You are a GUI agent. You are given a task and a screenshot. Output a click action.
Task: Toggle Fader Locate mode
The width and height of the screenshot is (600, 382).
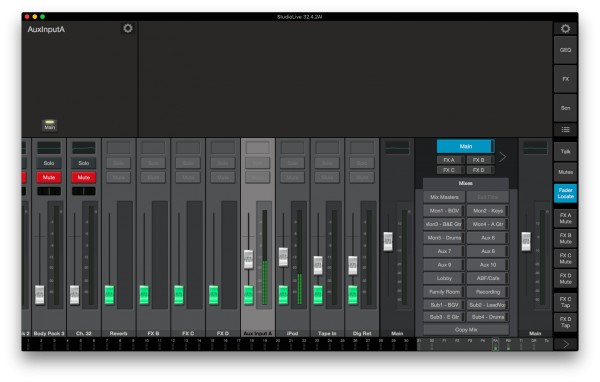tap(565, 193)
